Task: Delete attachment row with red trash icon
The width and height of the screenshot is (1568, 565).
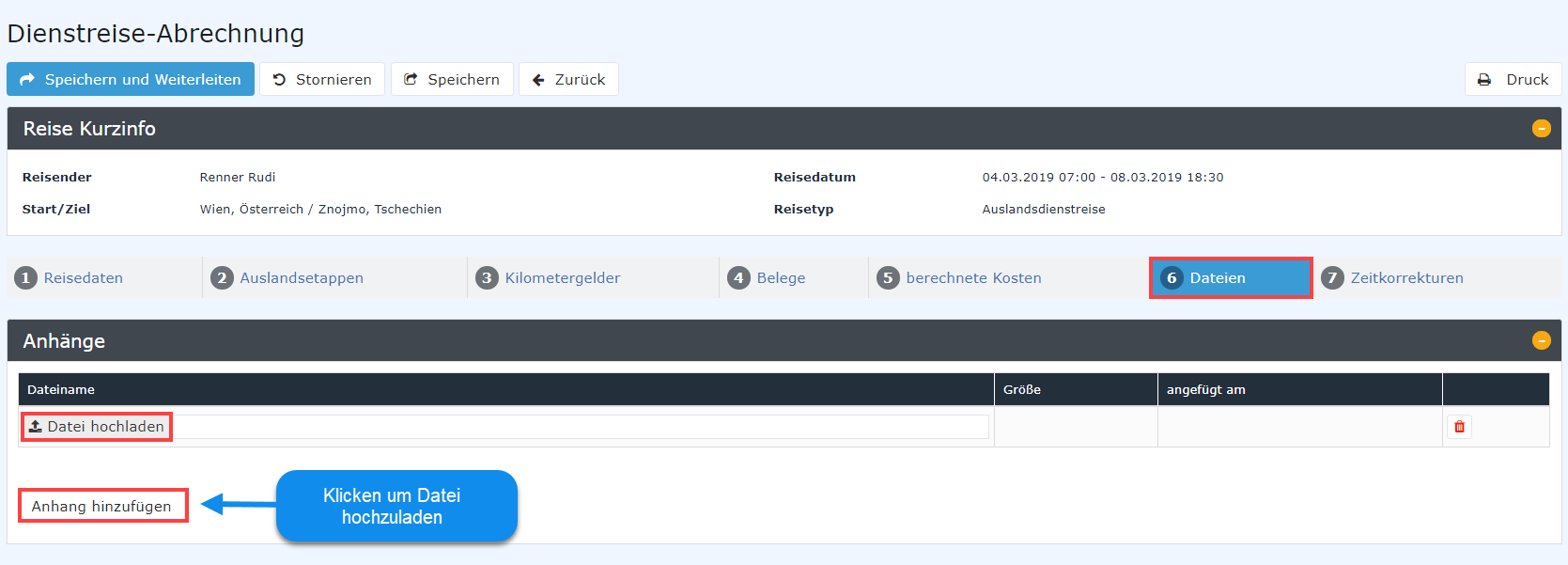Action: [x=1459, y=427]
